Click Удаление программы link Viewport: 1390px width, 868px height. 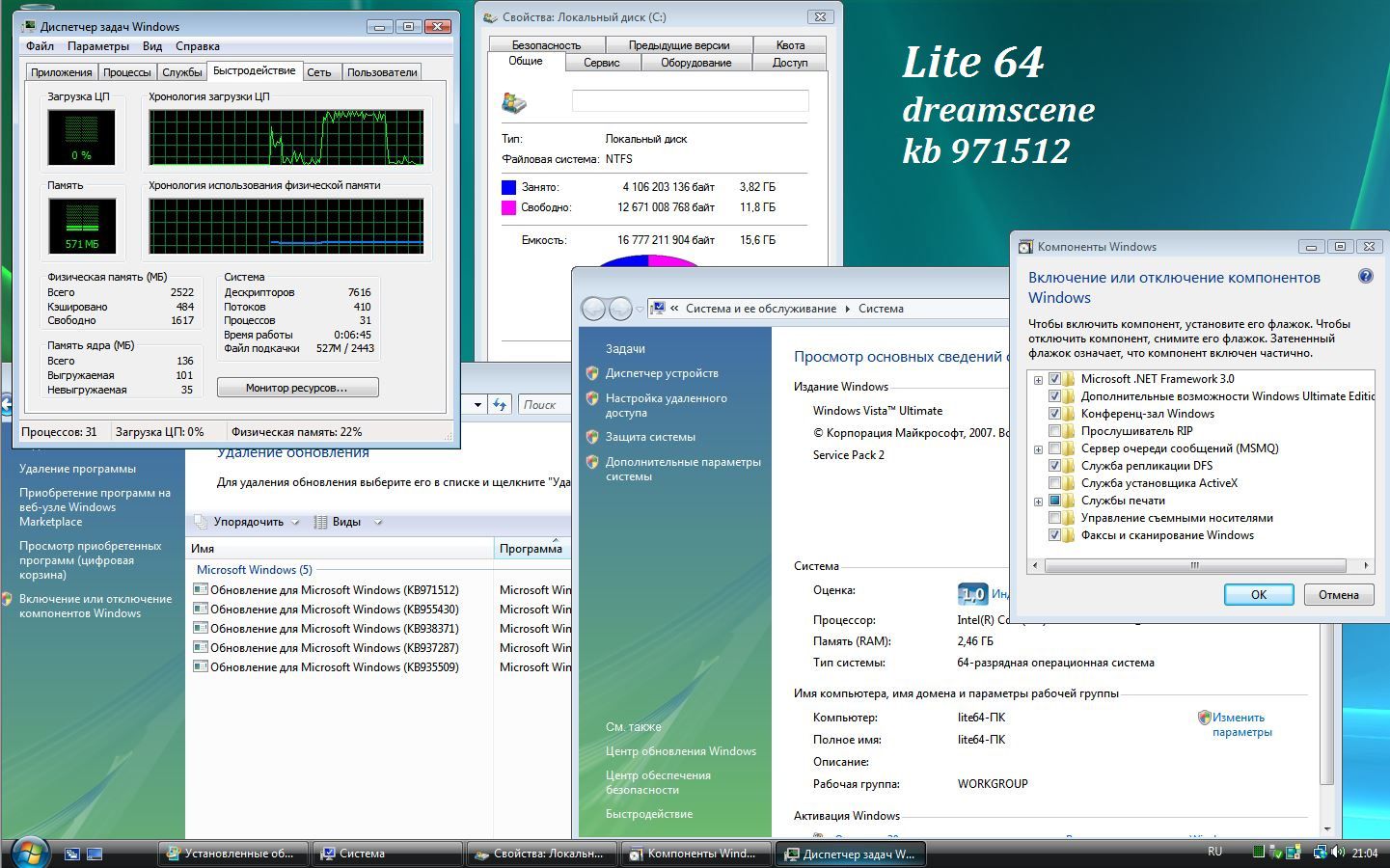click(77, 469)
